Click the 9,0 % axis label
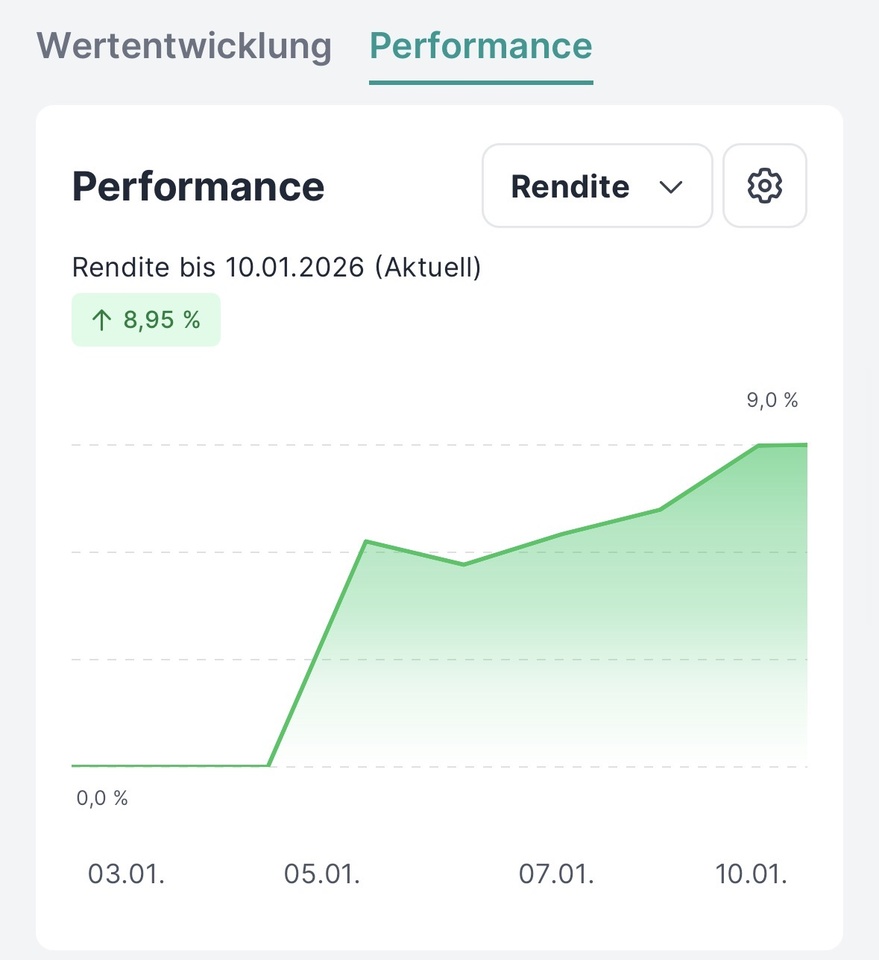 [772, 401]
